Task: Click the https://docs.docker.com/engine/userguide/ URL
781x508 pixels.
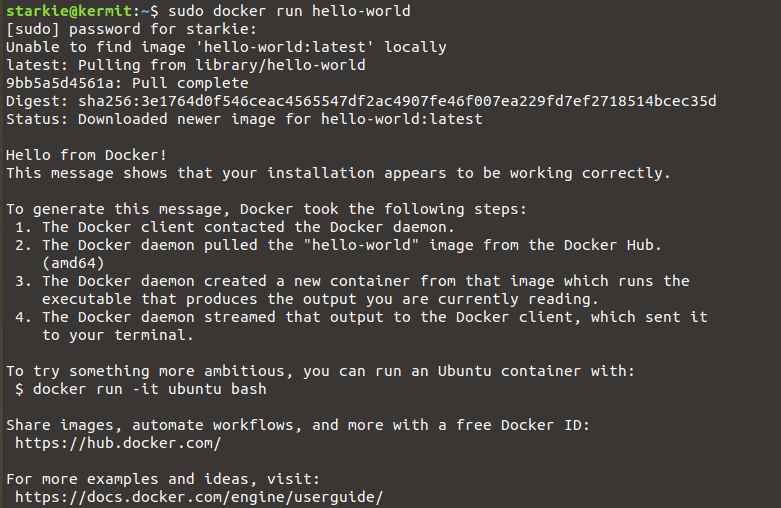Action: (199, 497)
